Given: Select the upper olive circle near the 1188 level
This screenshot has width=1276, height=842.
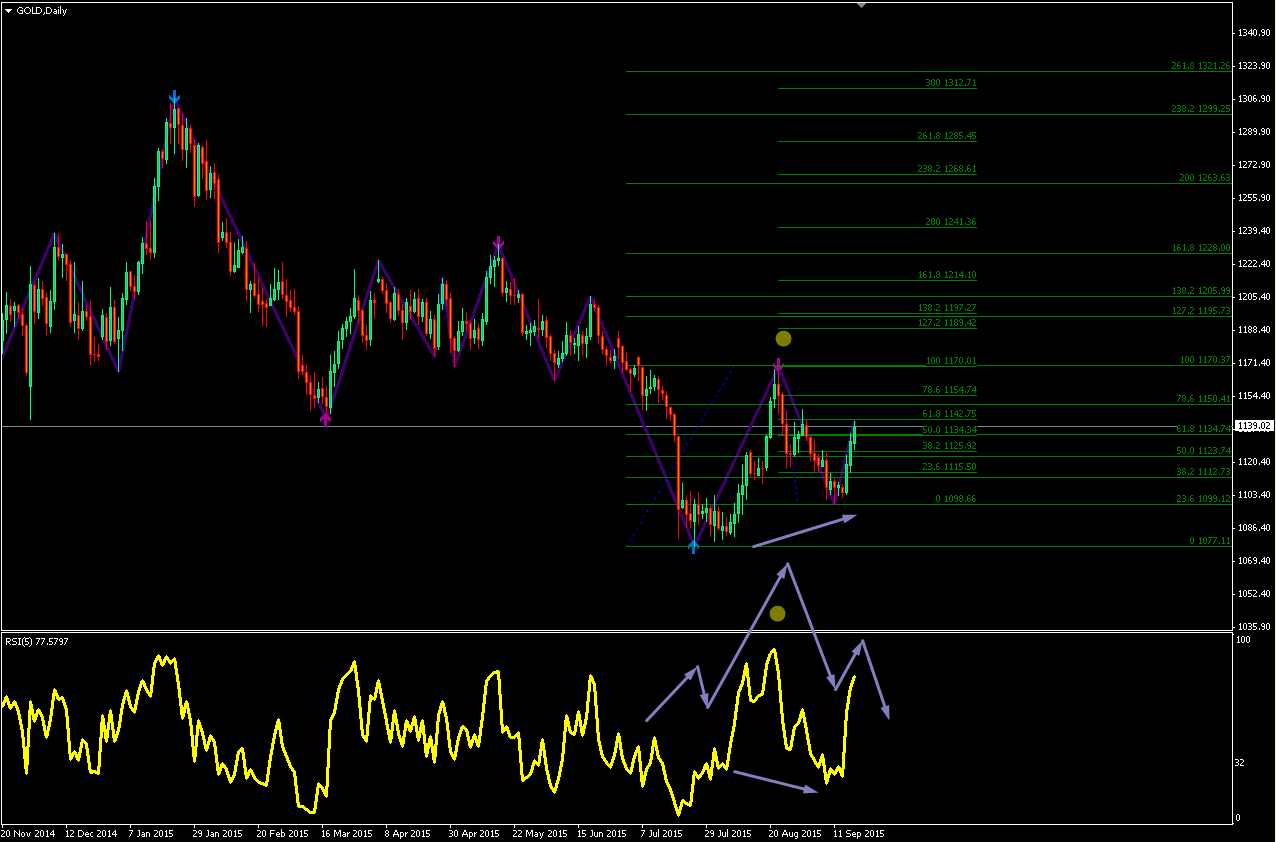Looking at the screenshot, I should pos(783,338).
